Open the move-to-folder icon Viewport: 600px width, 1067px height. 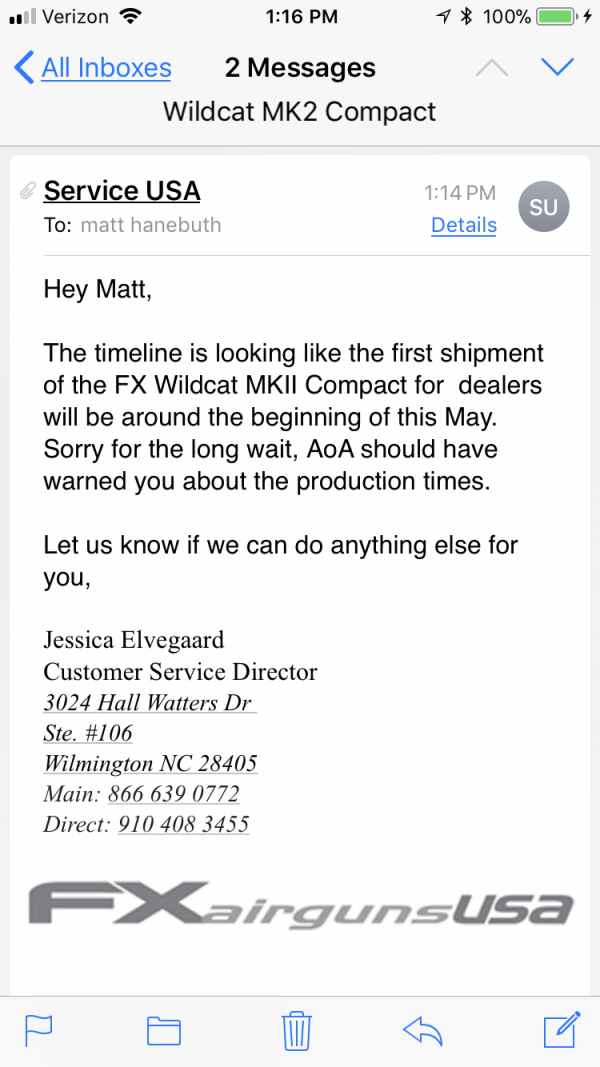(x=164, y=1031)
